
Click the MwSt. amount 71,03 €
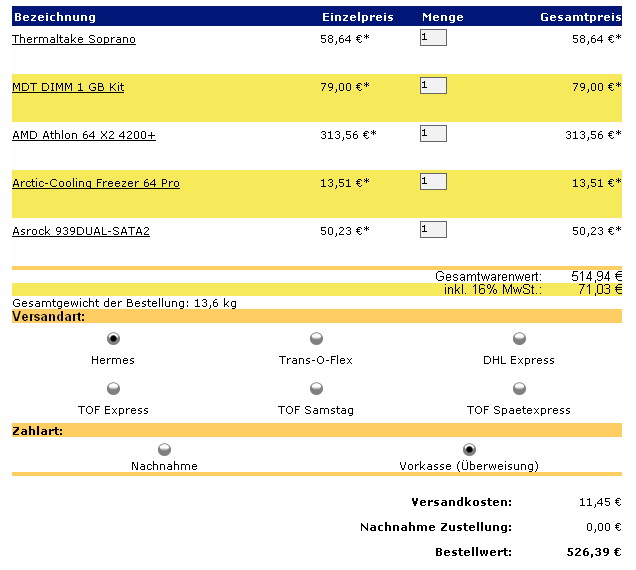pos(600,289)
